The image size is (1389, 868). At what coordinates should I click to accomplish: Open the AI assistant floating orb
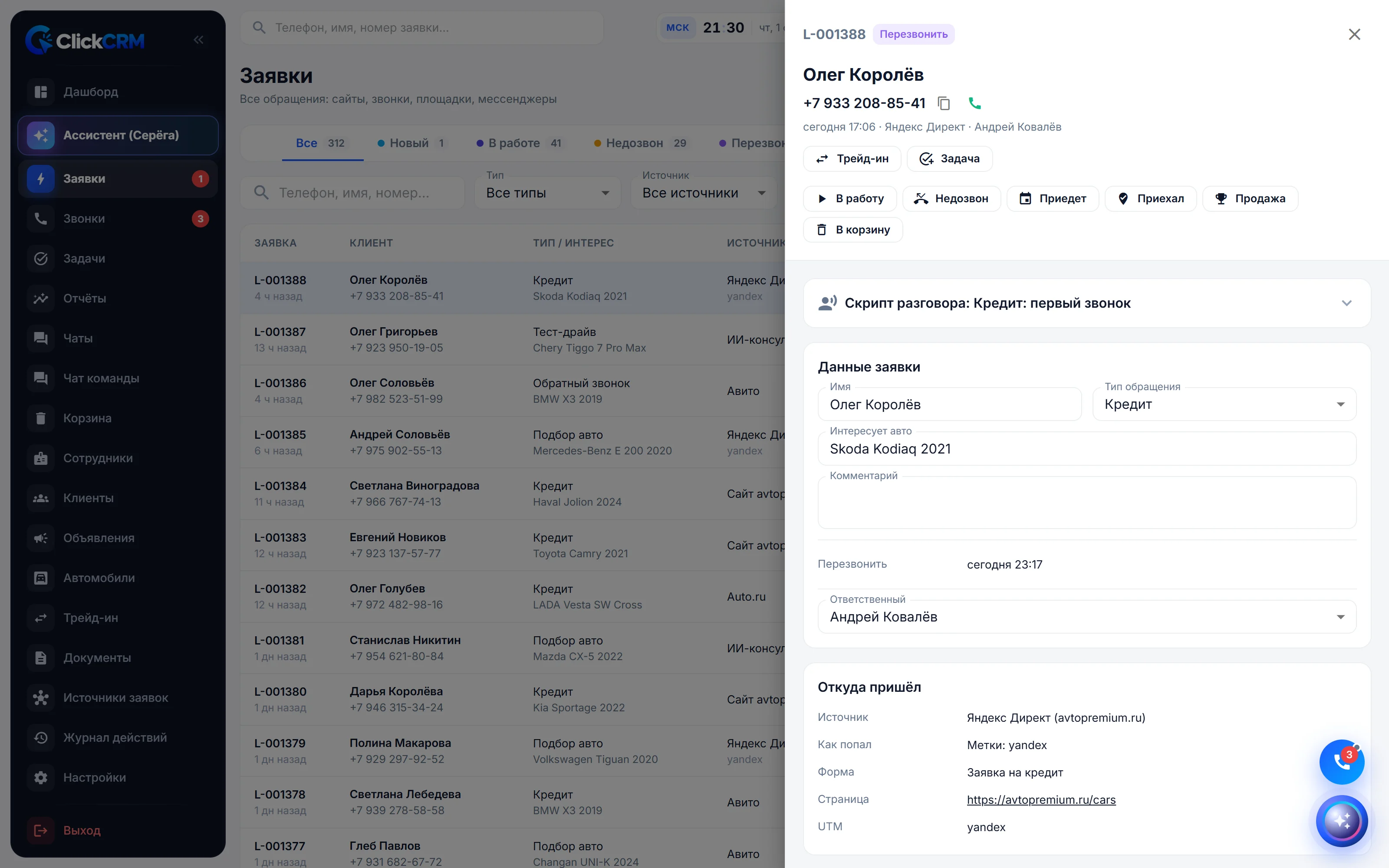[1341, 821]
